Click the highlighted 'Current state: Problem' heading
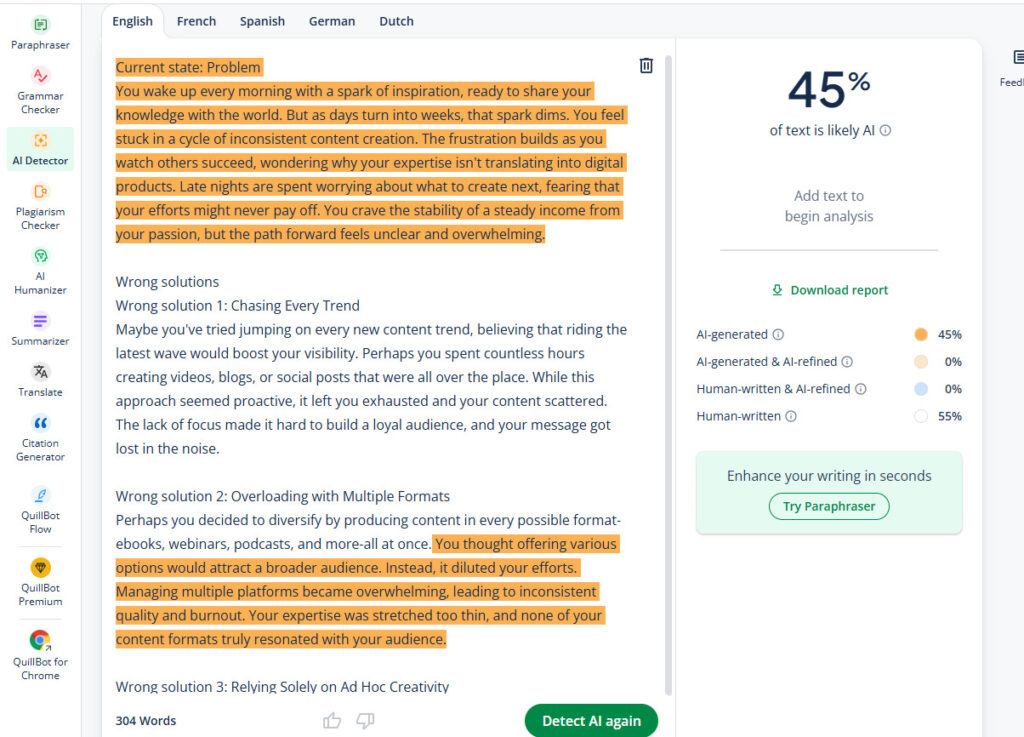This screenshot has width=1024, height=737. pyautogui.click(x=188, y=67)
